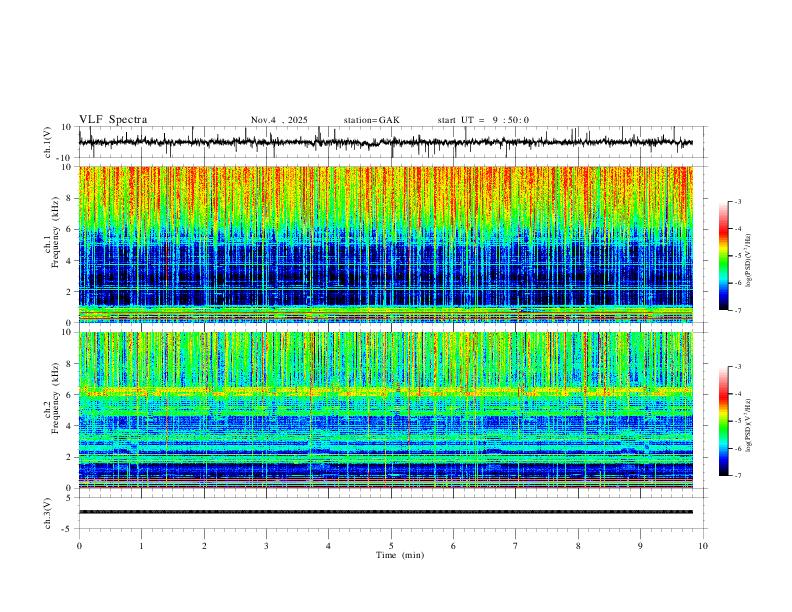Click time axis tick label "7"

(516, 546)
